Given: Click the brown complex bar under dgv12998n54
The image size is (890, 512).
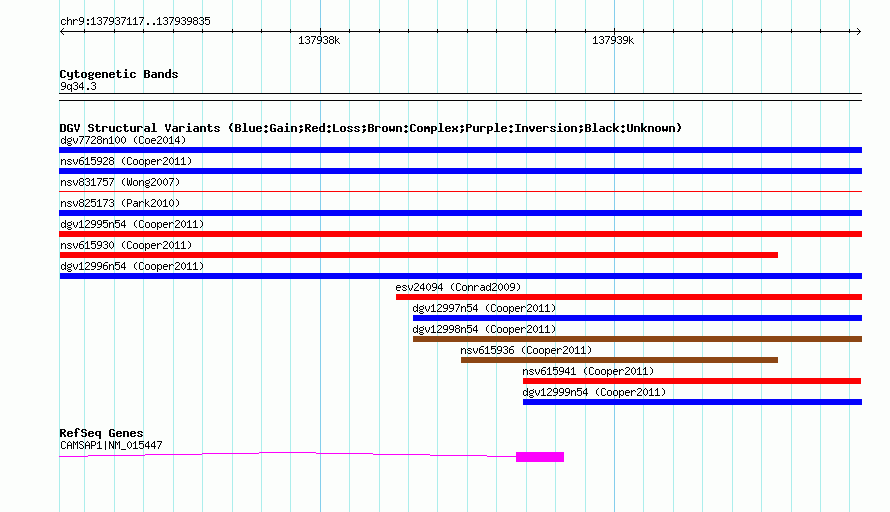Looking at the screenshot, I should click(x=637, y=339).
